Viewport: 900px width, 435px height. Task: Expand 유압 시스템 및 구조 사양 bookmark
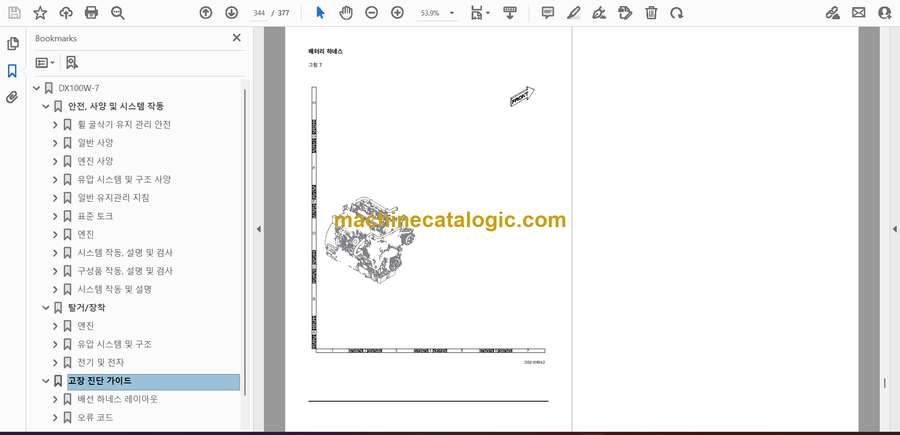(55, 180)
